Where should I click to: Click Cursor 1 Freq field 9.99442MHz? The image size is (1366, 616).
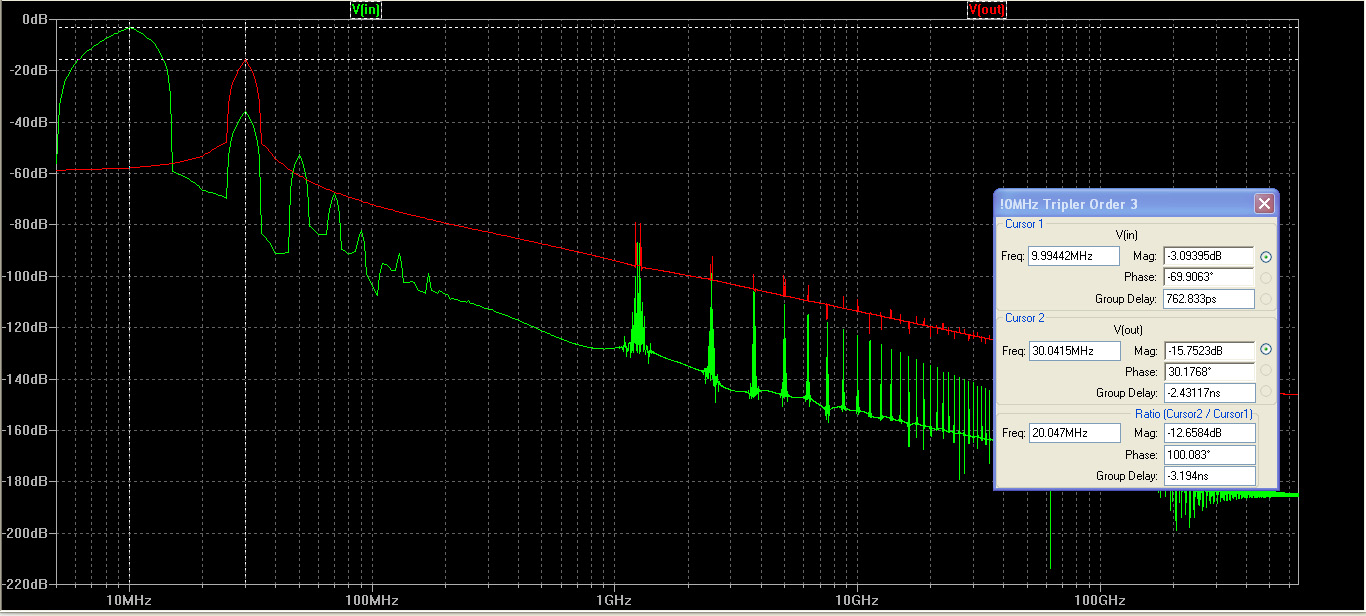[x=1073, y=256]
